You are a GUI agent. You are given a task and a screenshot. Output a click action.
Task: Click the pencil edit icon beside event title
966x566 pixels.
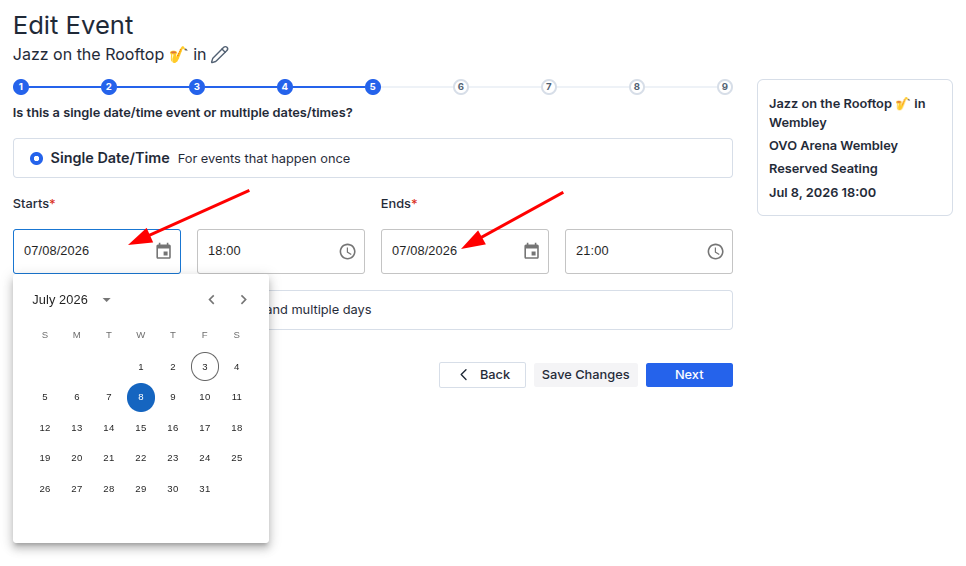coord(219,55)
